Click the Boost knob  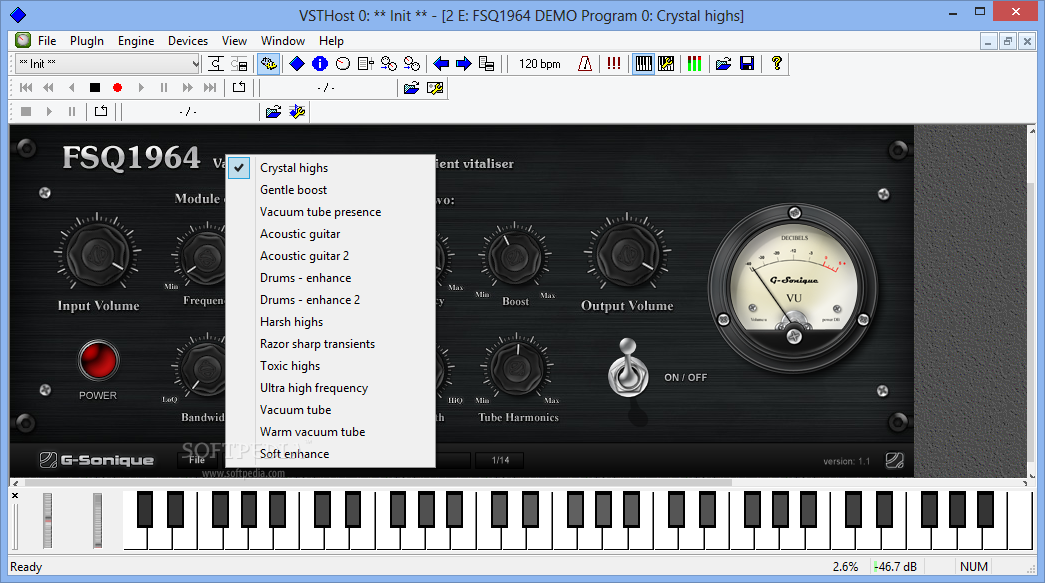click(515, 257)
